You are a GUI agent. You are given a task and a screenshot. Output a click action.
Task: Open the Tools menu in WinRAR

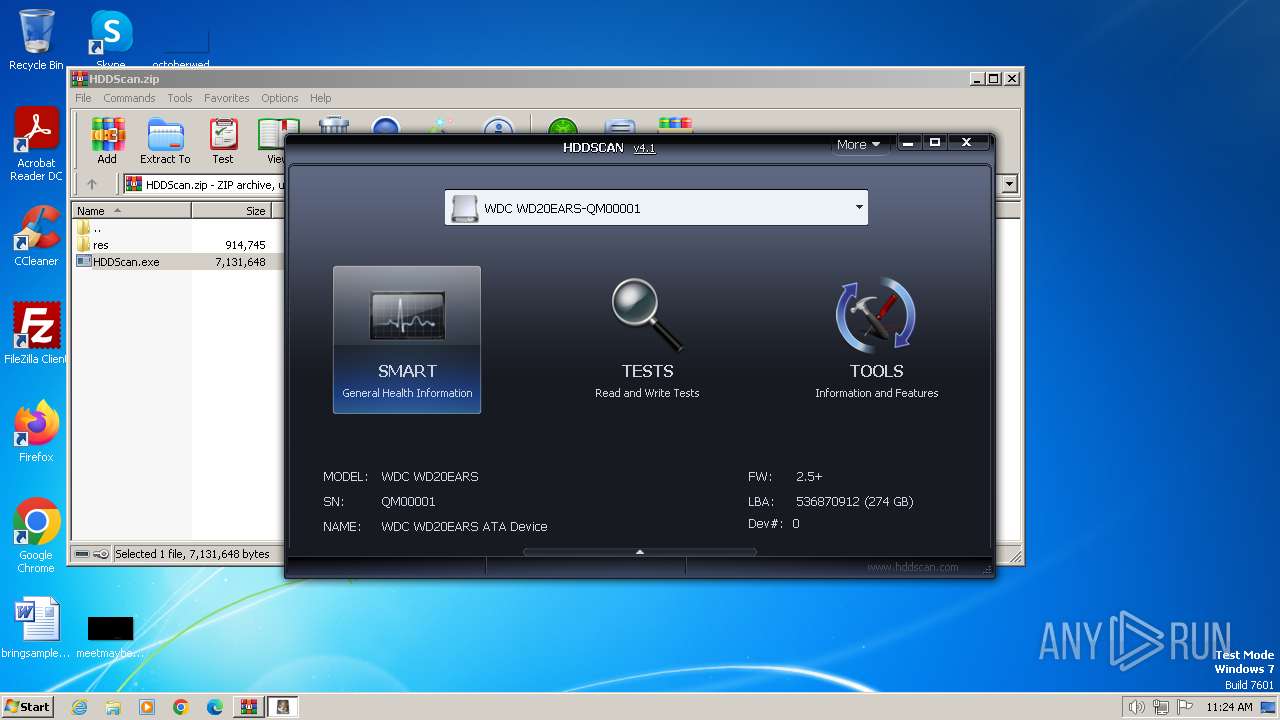coord(180,98)
